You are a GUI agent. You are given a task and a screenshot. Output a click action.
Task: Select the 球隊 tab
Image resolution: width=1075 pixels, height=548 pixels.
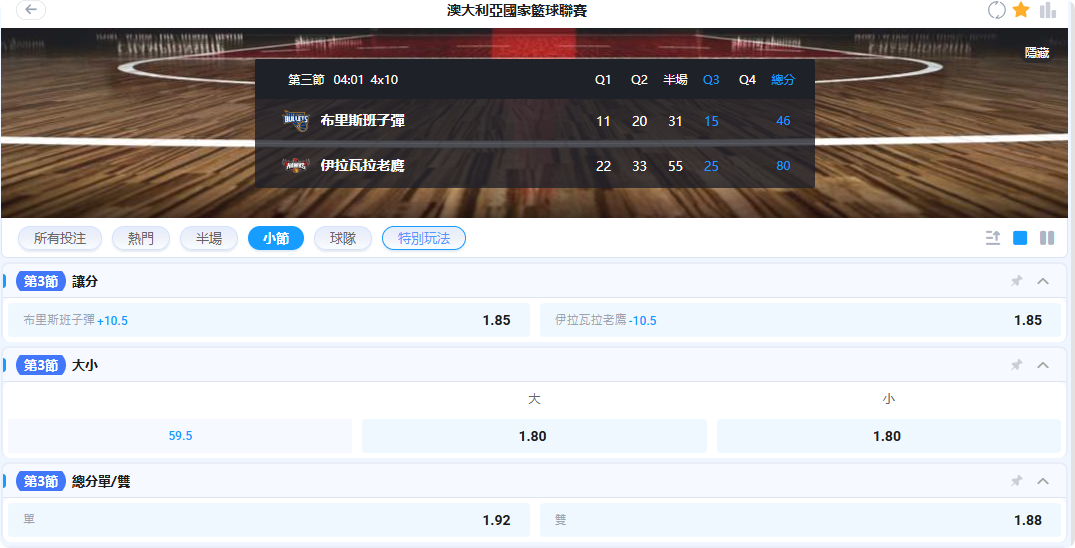343,238
